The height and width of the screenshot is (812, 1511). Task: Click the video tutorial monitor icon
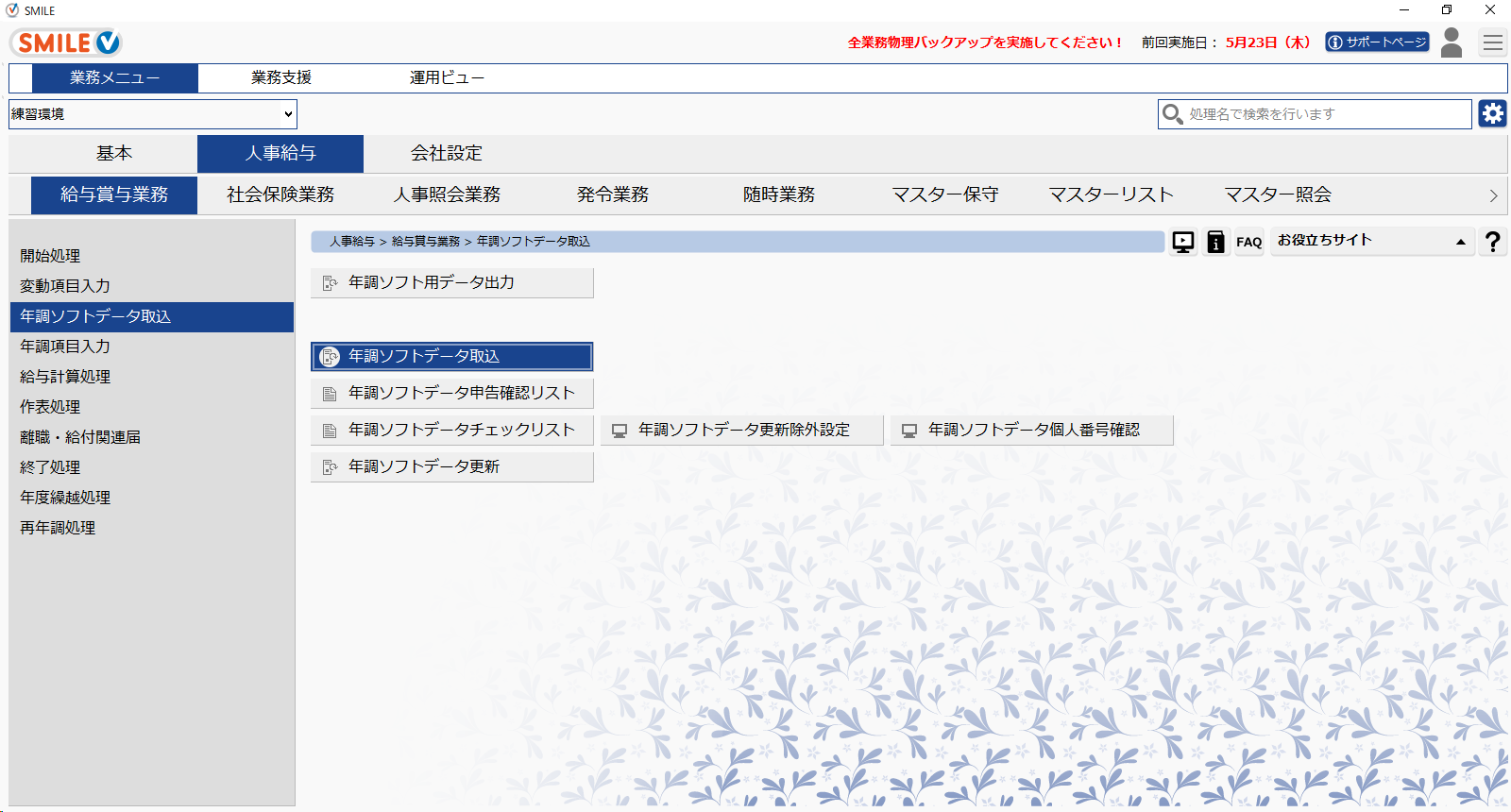coord(1183,242)
